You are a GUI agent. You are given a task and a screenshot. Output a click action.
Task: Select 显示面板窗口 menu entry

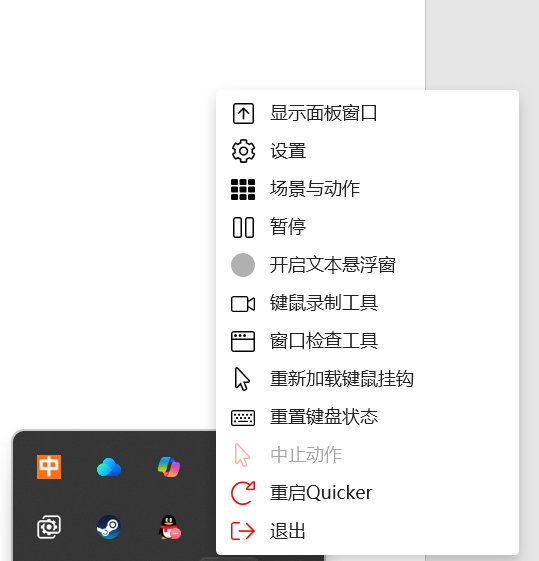coord(367,113)
